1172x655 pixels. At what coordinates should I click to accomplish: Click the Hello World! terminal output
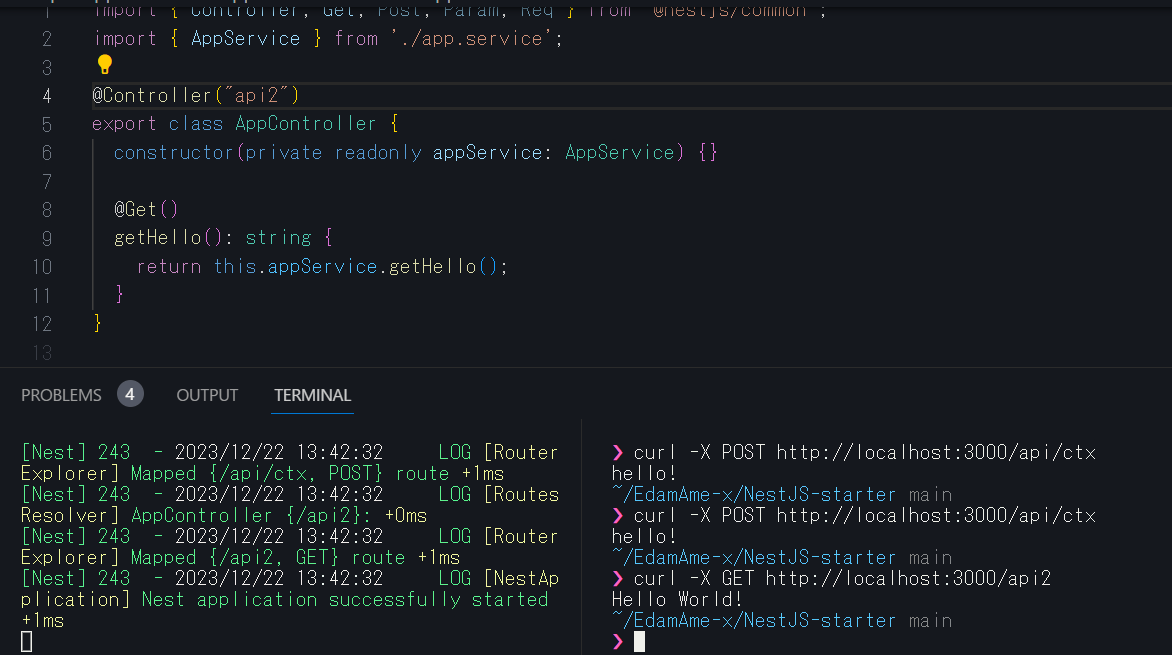676,599
